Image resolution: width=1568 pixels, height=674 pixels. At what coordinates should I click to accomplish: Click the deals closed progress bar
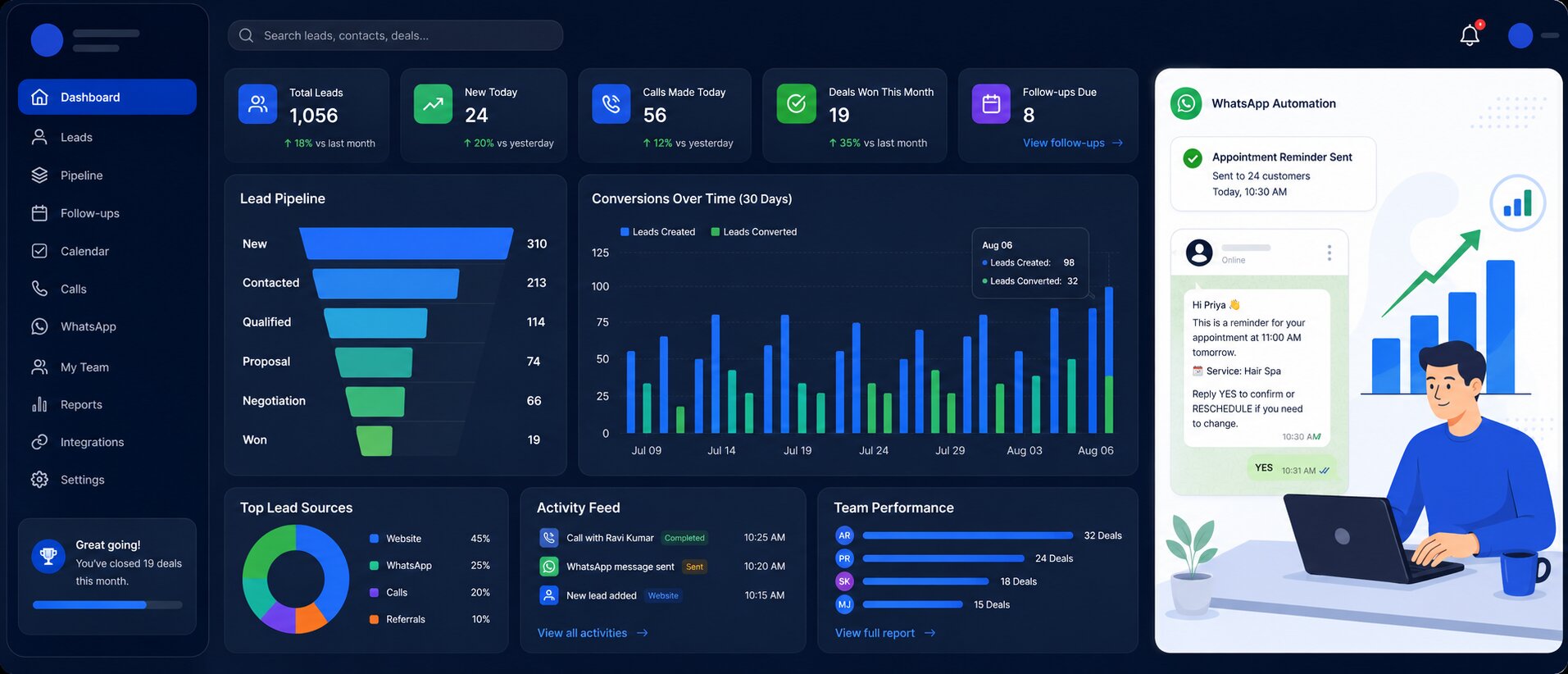107,605
